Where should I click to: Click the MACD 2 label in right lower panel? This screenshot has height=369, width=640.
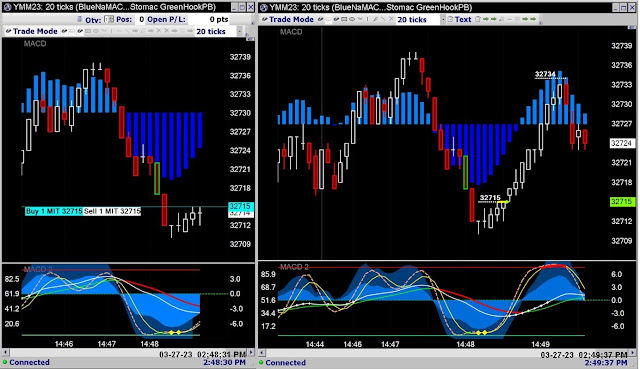[x=294, y=267]
